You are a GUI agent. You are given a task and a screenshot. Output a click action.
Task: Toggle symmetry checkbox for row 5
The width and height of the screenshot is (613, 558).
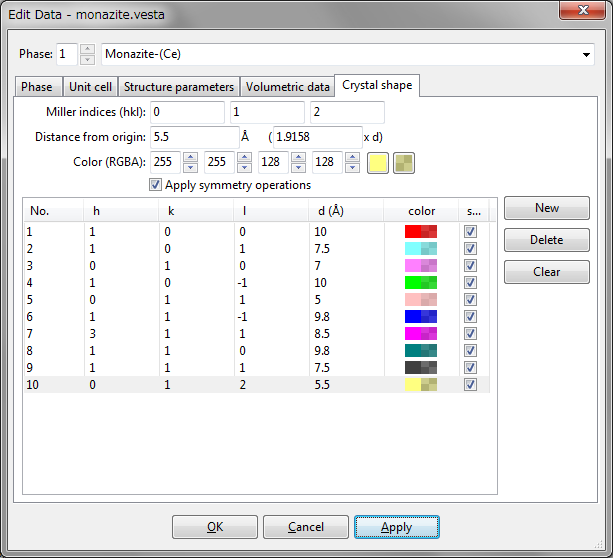coord(471,299)
